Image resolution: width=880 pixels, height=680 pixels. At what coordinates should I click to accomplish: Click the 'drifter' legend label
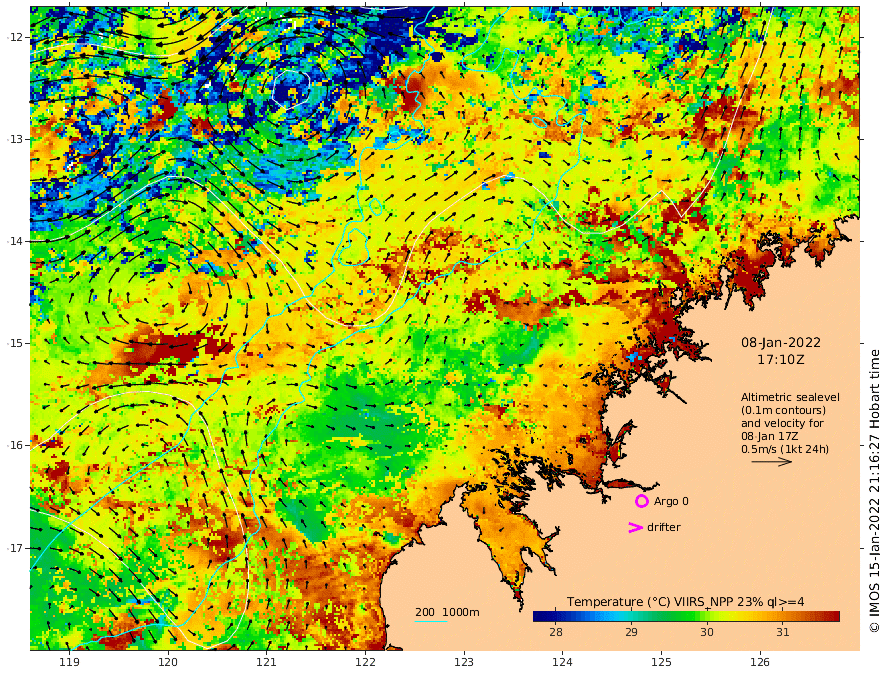coord(663,527)
